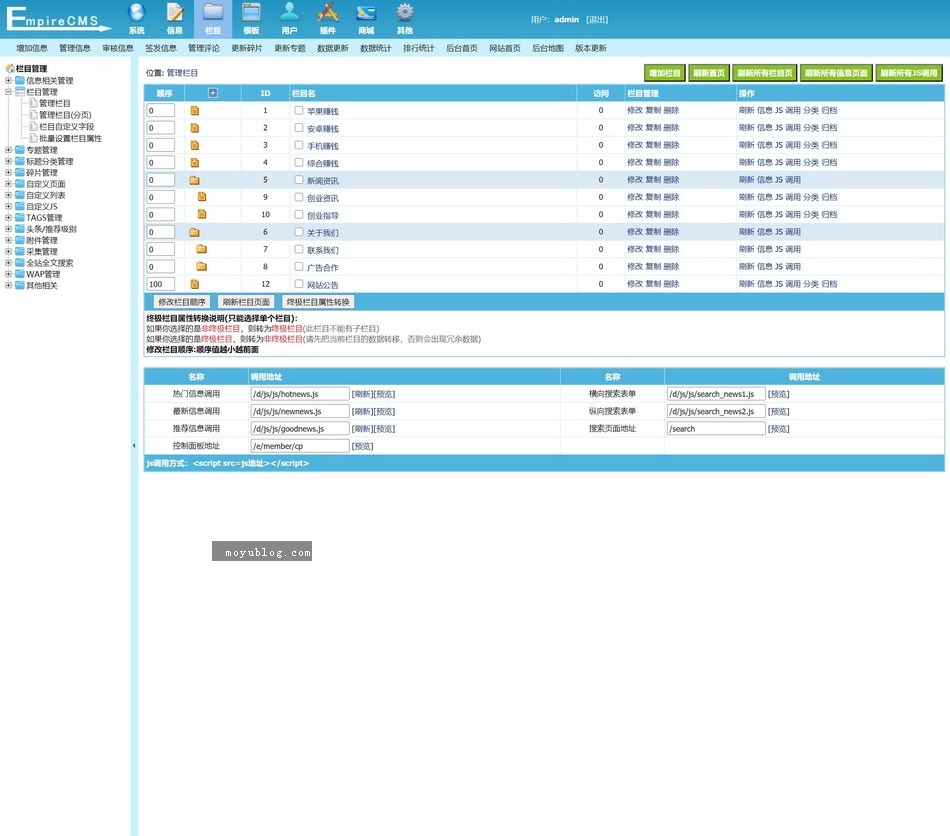
Task: Collapse the 栏目管理 tree node
Action: tap(9, 92)
